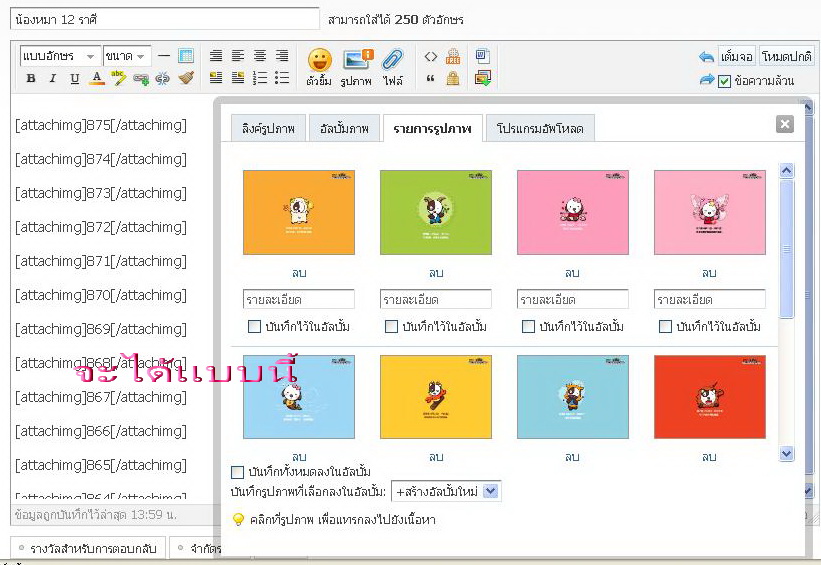Open the ขนาด size dropdown
This screenshot has width=821, height=565.
click(127, 56)
